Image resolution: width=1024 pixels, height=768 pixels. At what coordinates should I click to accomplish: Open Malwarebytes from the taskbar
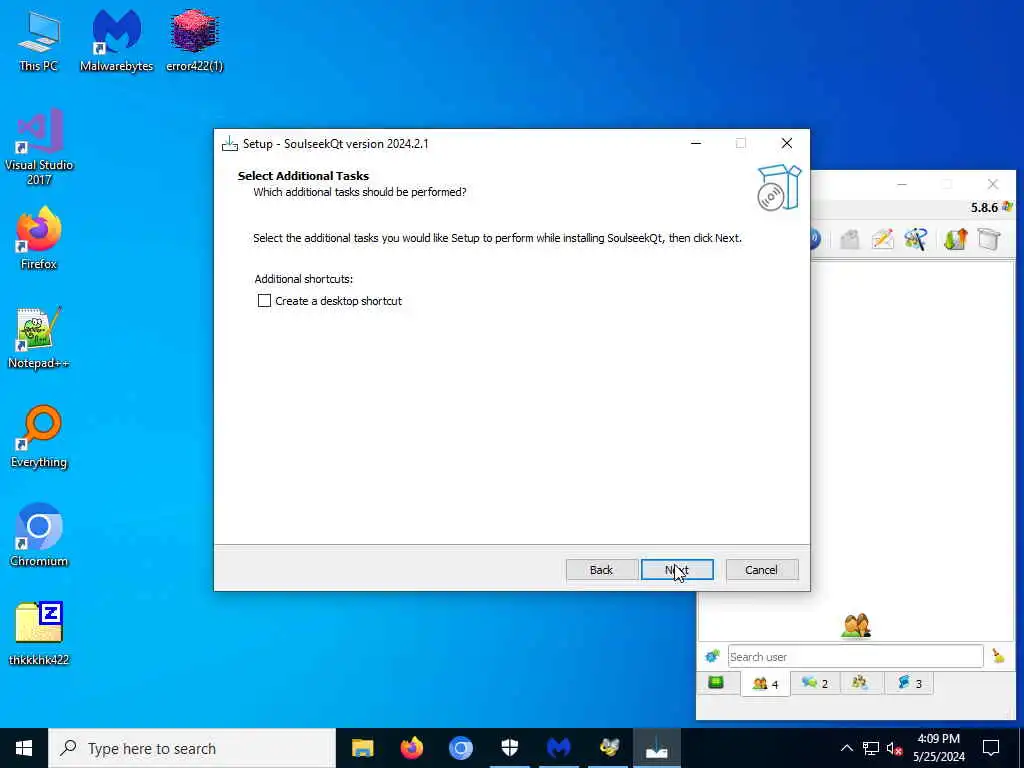click(558, 748)
